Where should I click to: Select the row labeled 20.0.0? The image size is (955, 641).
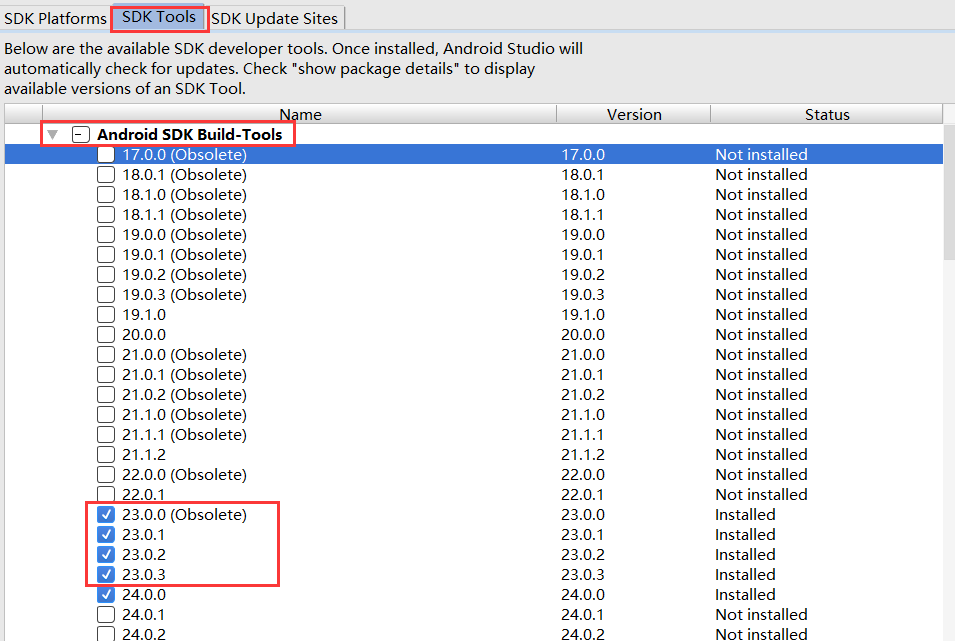474,335
